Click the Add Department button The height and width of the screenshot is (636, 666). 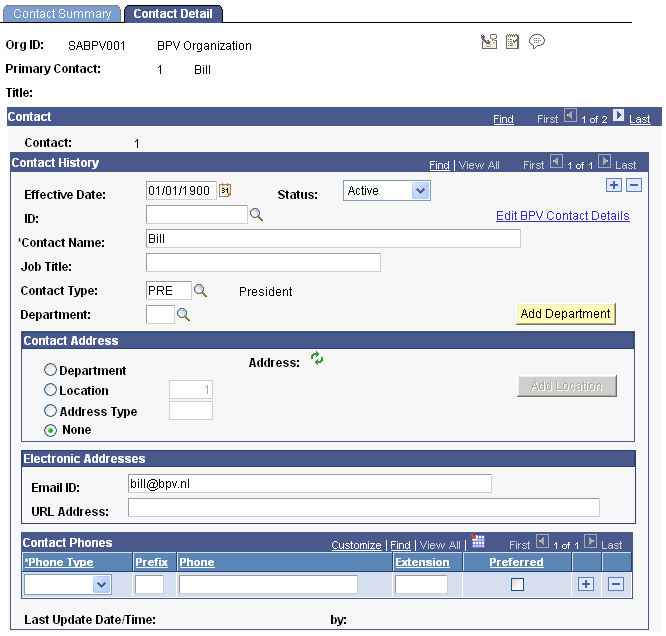pyautogui.click(x=565, y=314)
